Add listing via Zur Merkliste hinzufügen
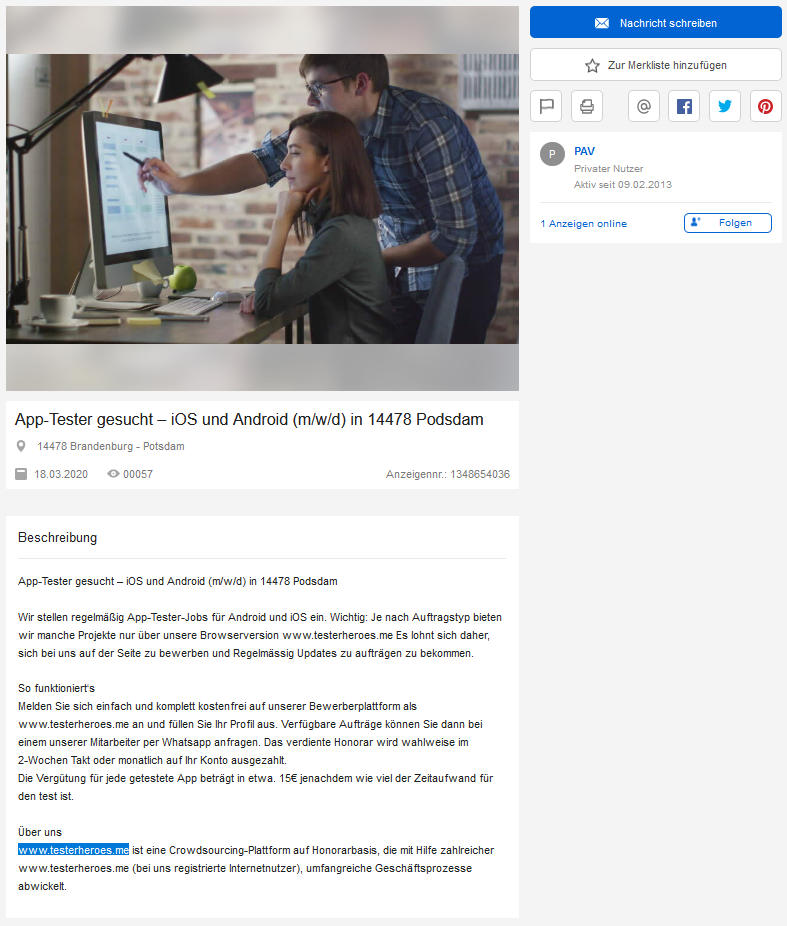 (655, 65)
